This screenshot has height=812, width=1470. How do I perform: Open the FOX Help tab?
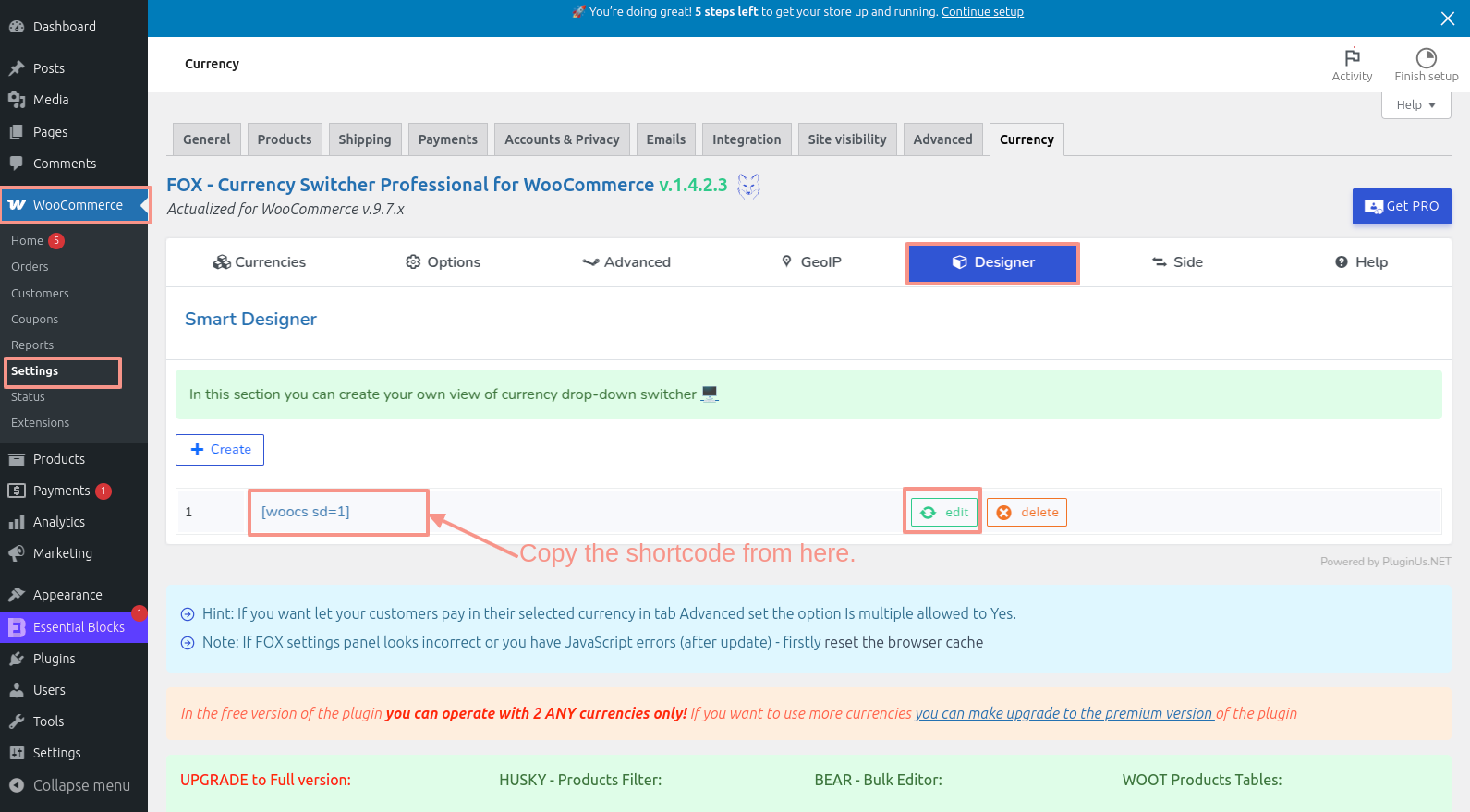(1361, 262)
